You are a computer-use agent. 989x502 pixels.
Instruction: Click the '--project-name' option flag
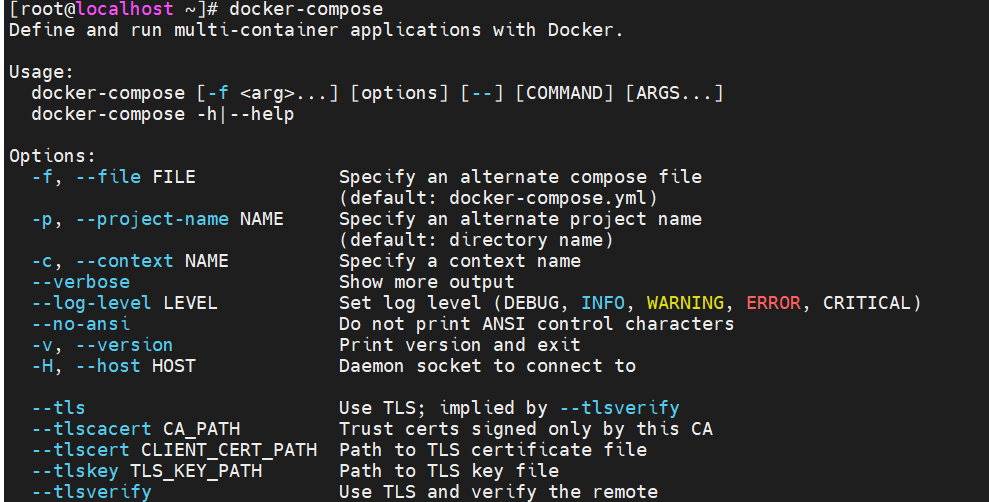152,219
